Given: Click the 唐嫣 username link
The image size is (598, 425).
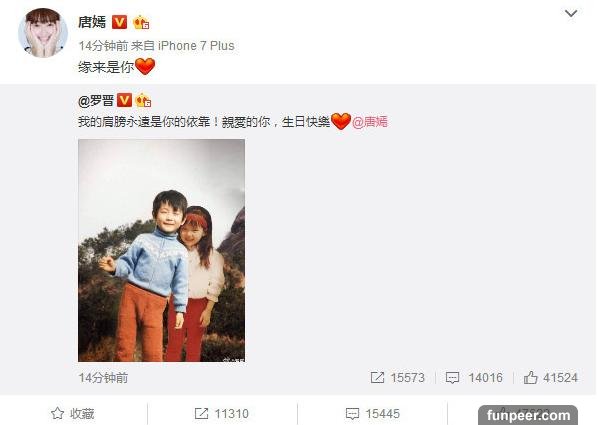Looking at the screenshot, I should point(92,22).
